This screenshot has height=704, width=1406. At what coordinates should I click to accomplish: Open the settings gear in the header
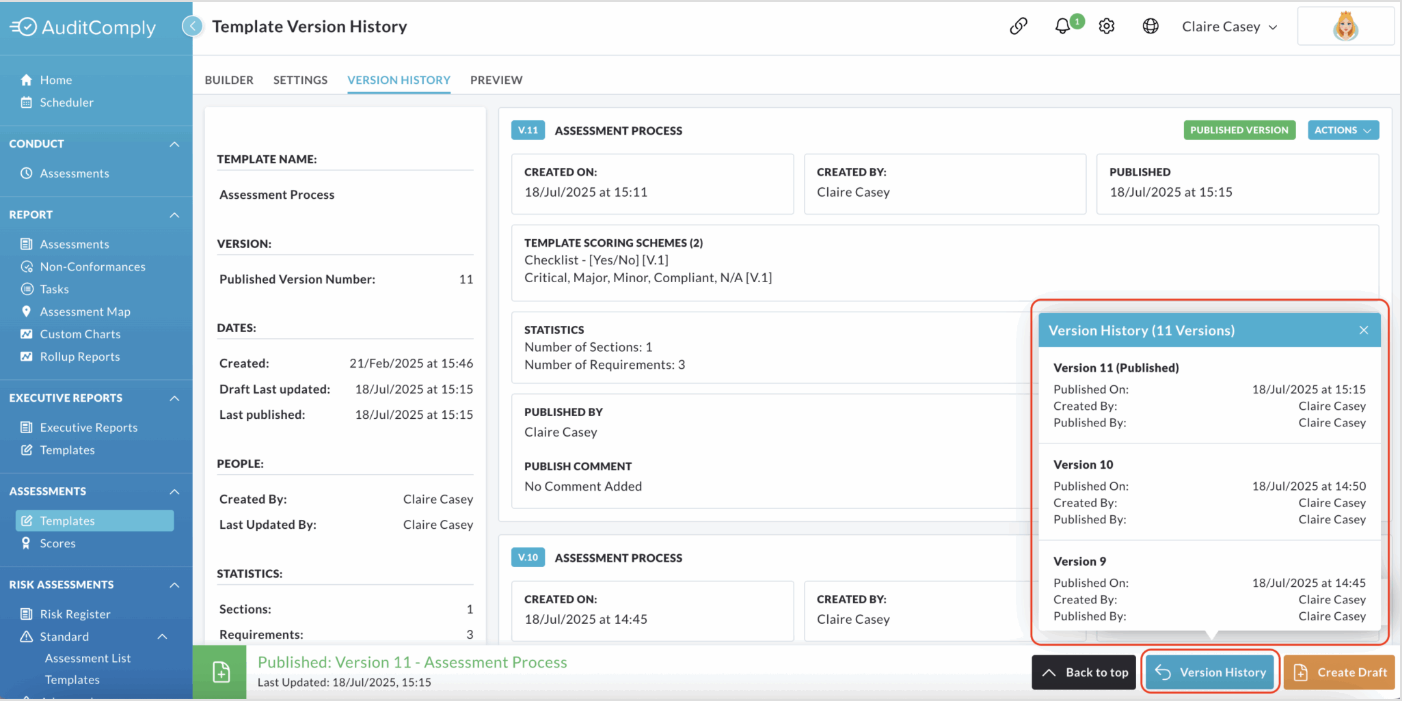coord(1107,27)
